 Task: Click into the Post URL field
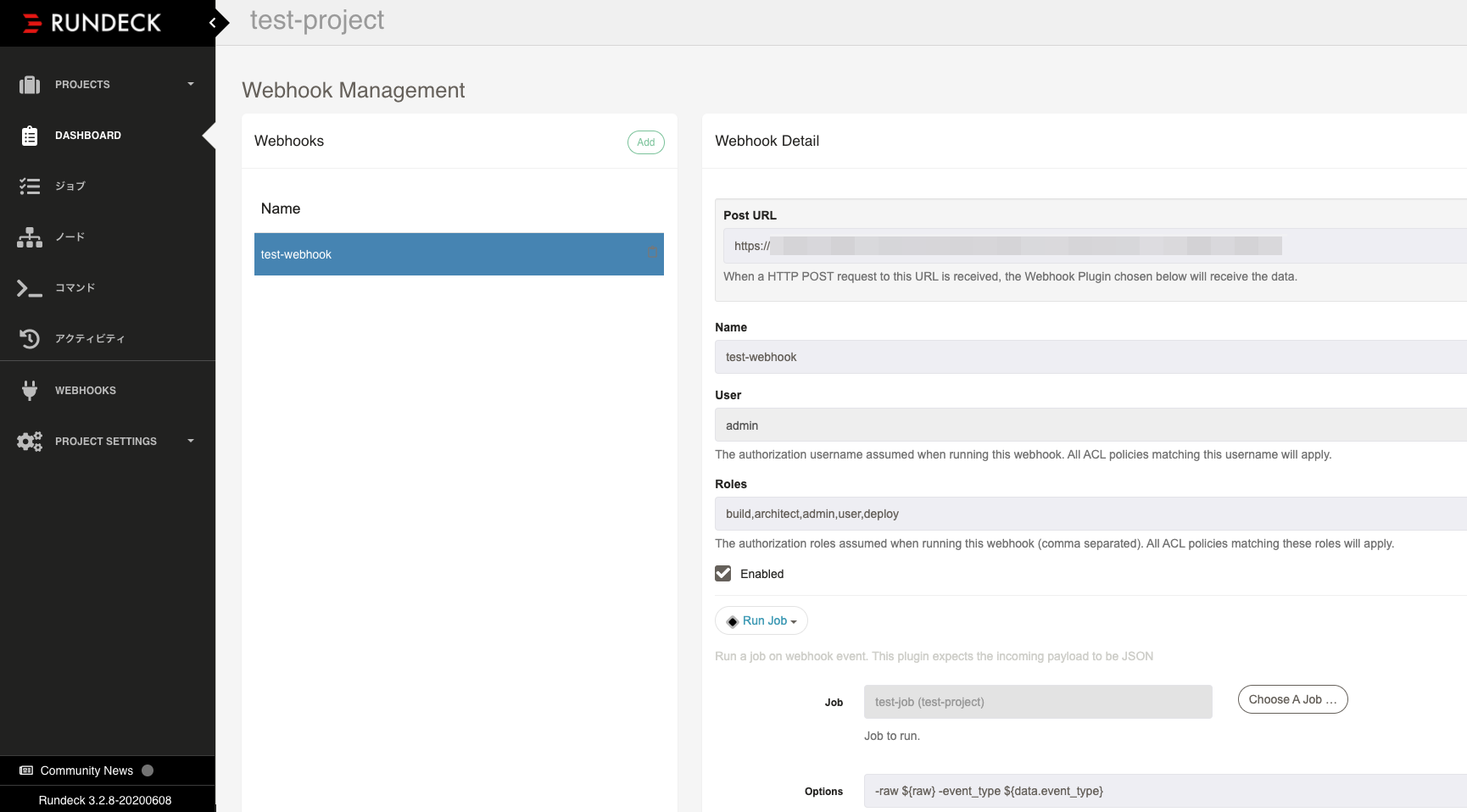point(1095,246)
